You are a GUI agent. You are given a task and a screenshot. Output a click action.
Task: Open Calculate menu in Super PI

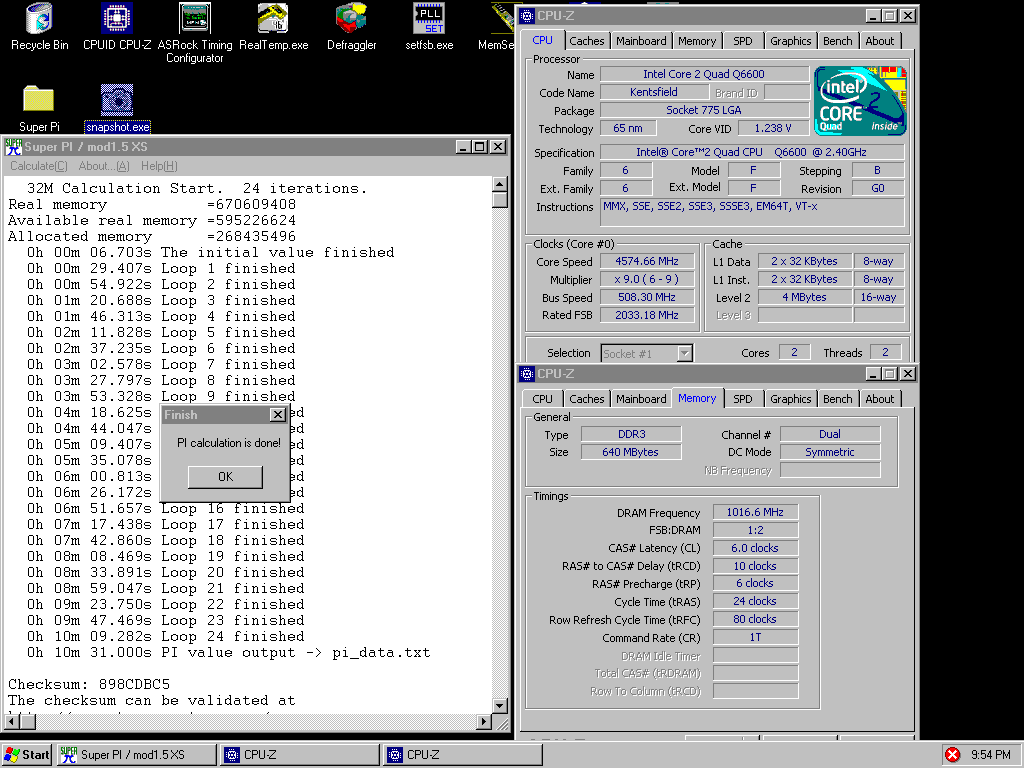click(x=39, y=166)
